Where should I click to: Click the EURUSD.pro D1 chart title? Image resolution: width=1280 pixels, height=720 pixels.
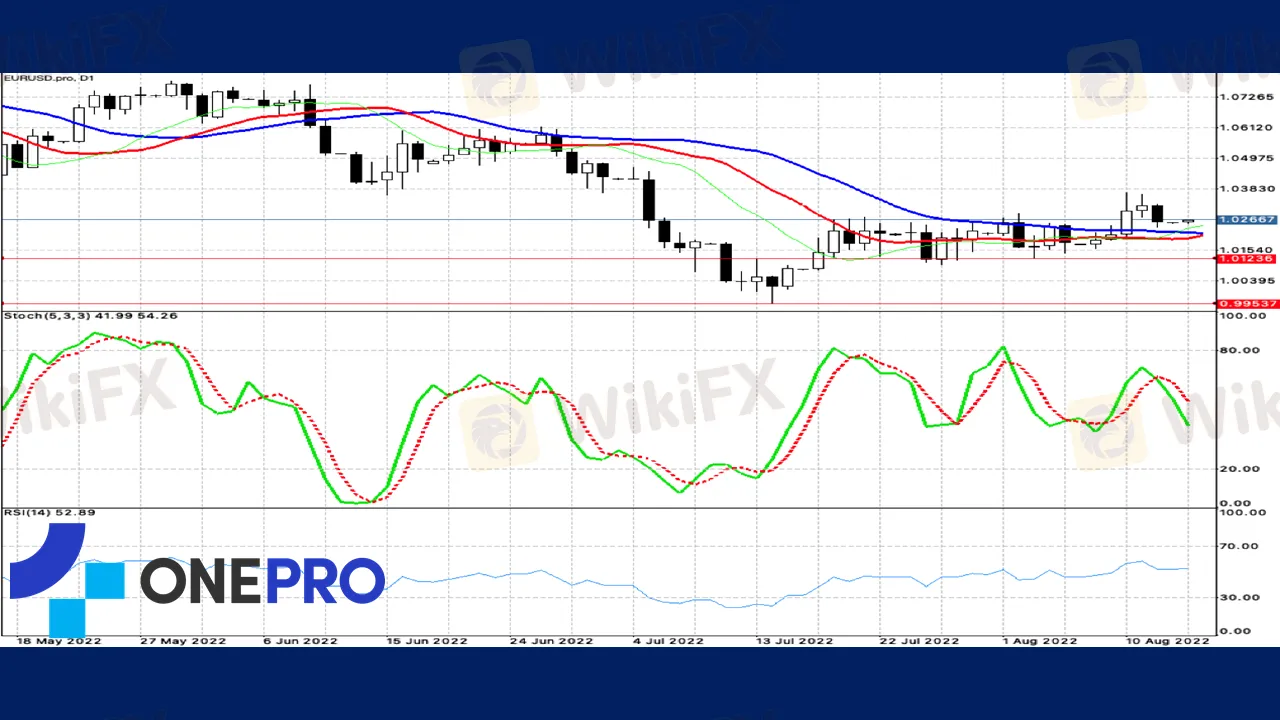47,78
